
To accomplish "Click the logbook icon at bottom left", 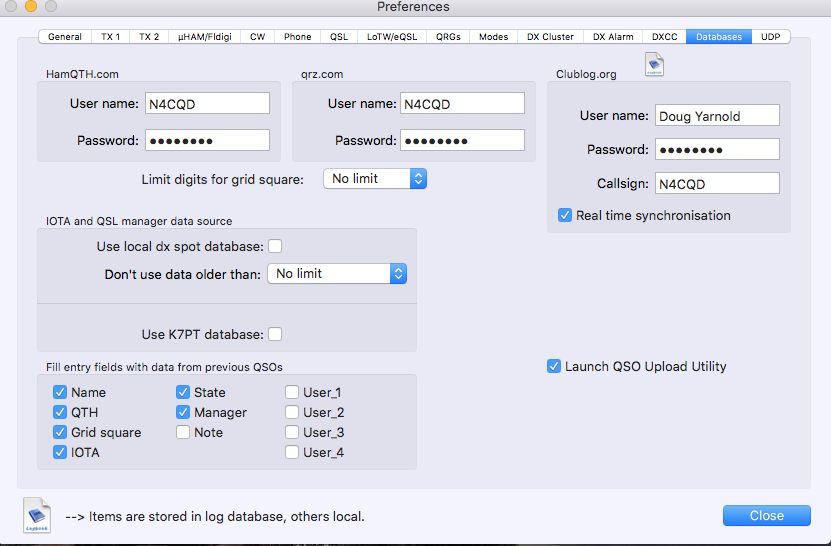I will tap(36, 514).
